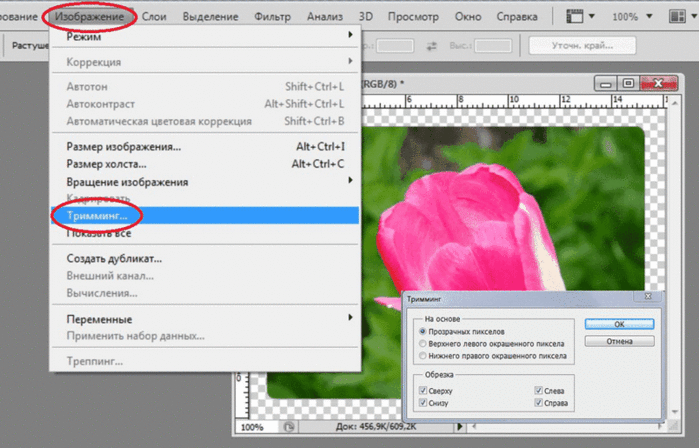Click Автоматическая цветовая коррекция entry
This screenshot has height=448, width=699.
(205, 121)
